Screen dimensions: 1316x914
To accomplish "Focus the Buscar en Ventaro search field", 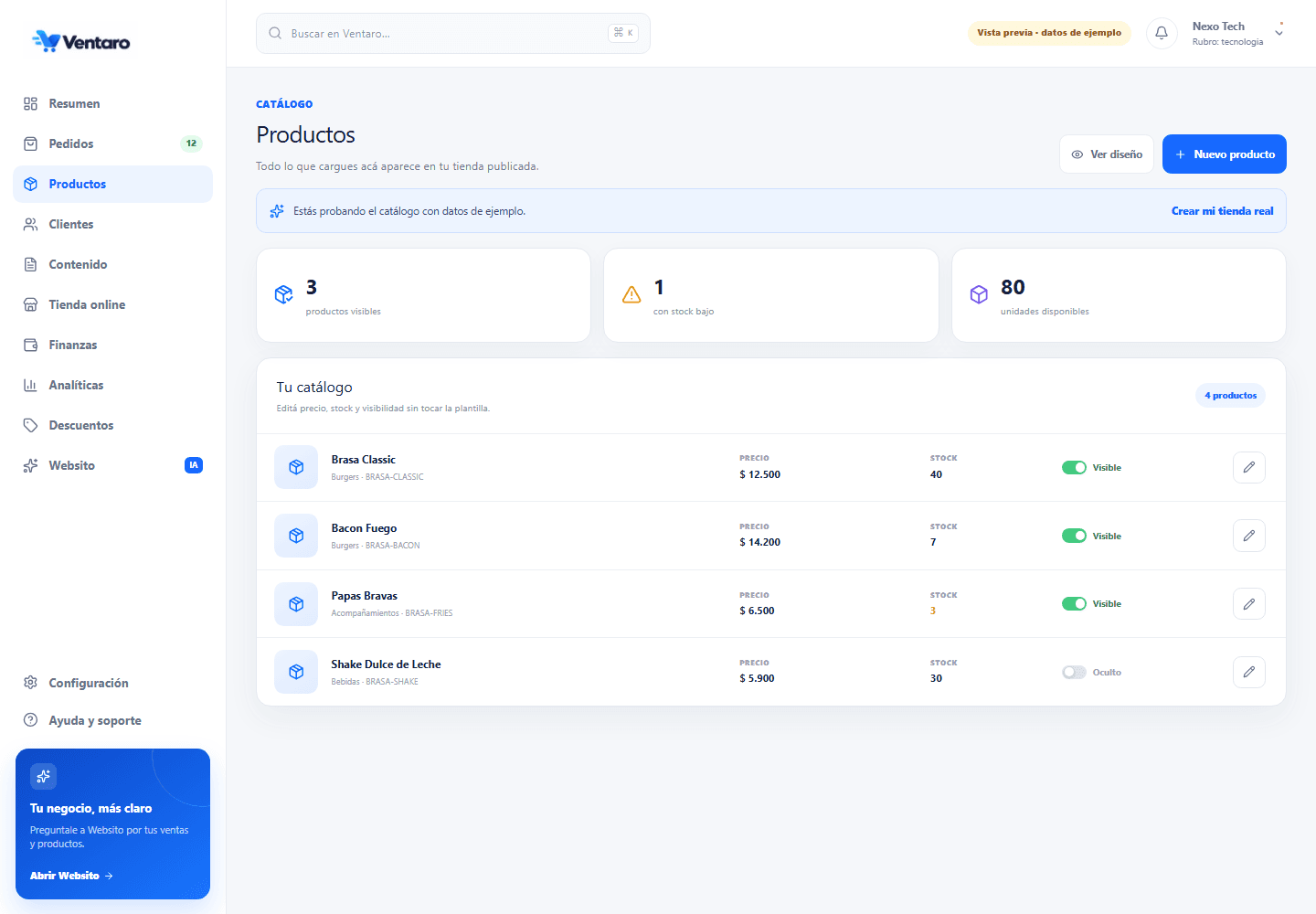I will 453,33.
